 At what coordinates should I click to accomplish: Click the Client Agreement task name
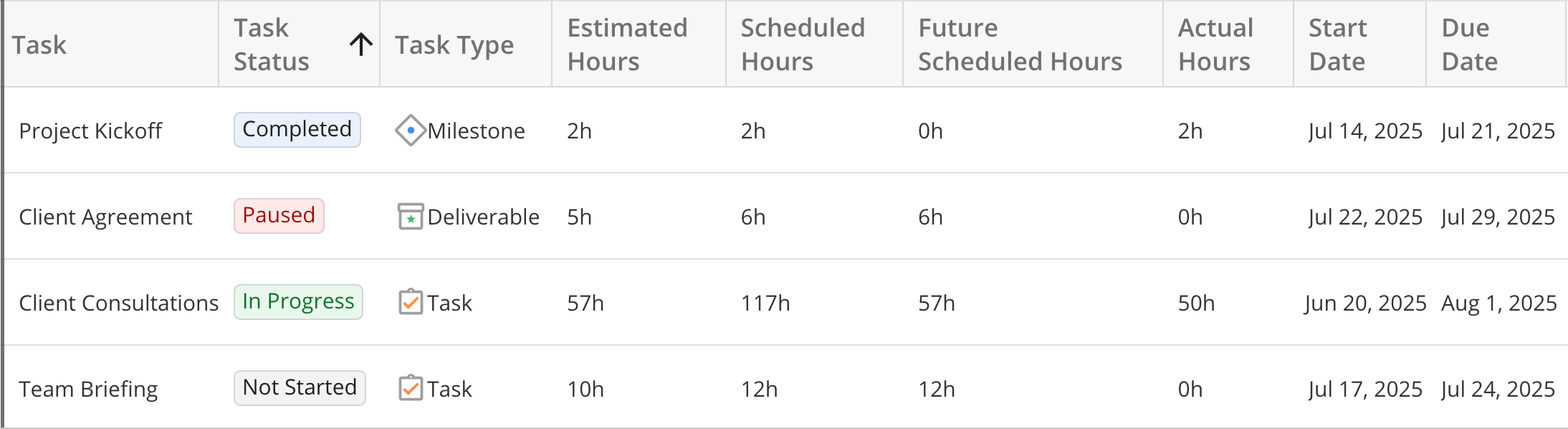coord(105,217)
